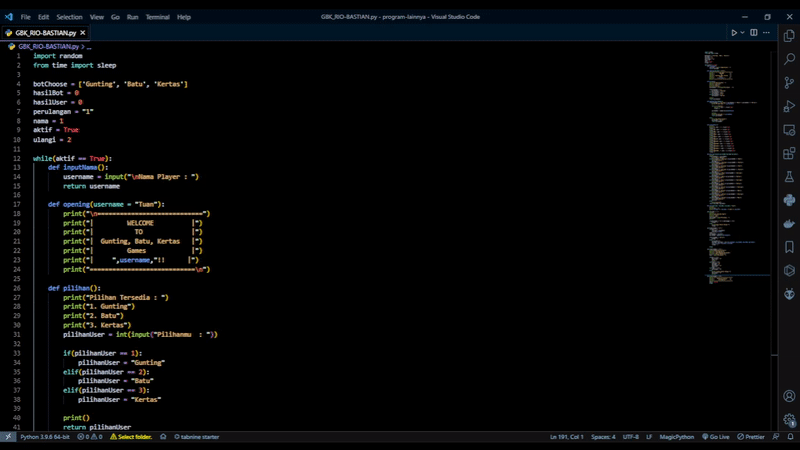Open the Terminal menu
The width and height of the screenshot is (800, 450).
[157, 17]
